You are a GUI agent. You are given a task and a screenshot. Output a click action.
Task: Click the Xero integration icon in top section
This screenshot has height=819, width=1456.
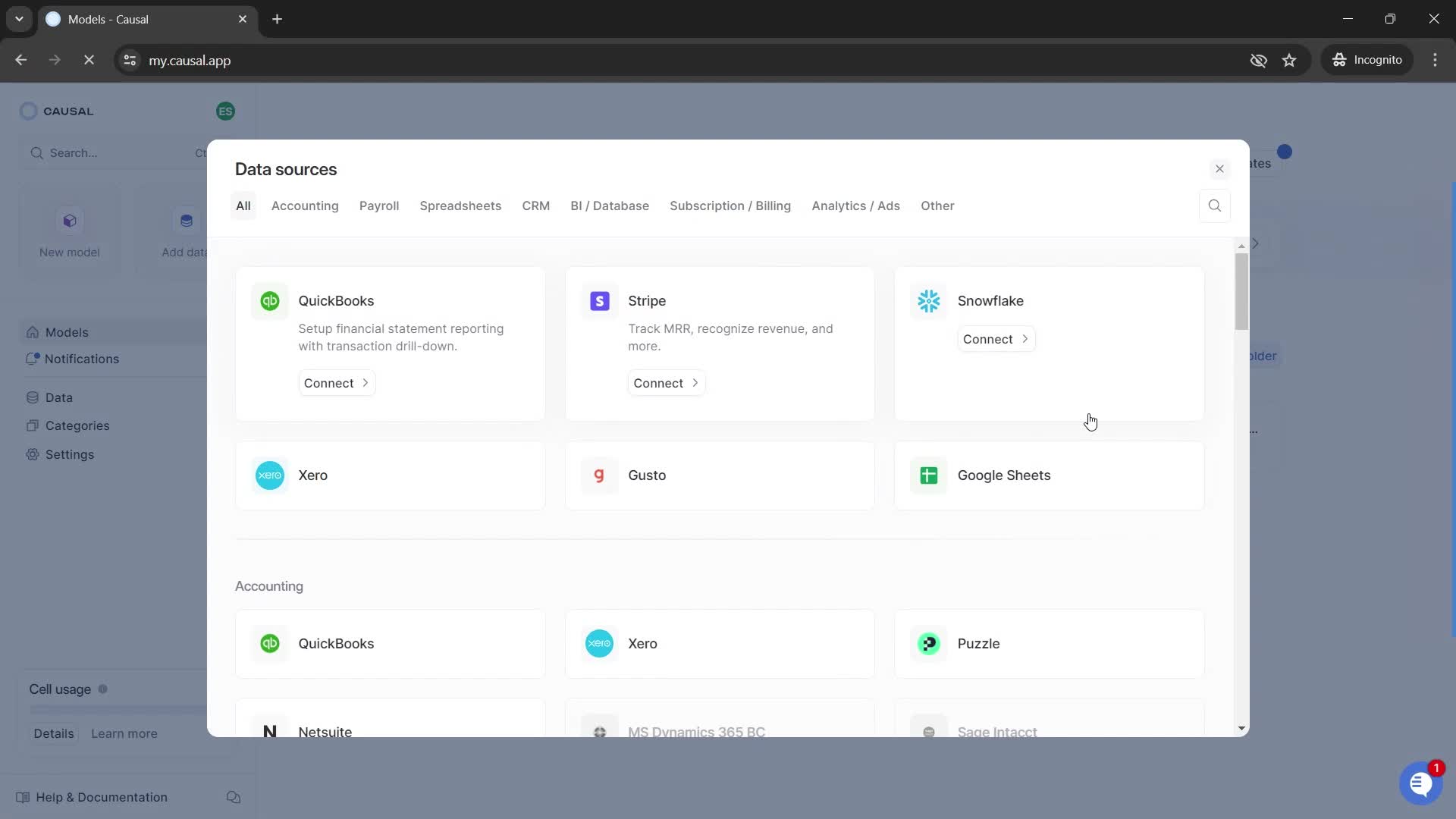270,475
